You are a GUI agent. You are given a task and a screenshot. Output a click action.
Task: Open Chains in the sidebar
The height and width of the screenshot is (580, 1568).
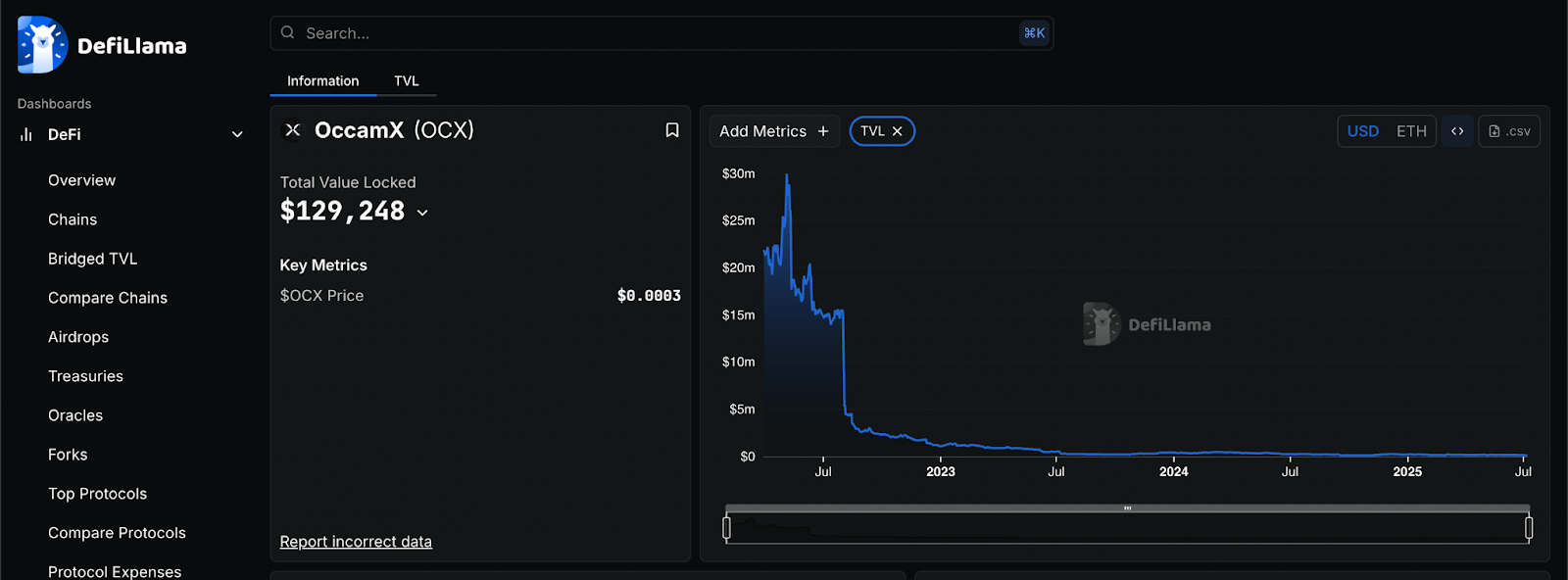point(73,219)
